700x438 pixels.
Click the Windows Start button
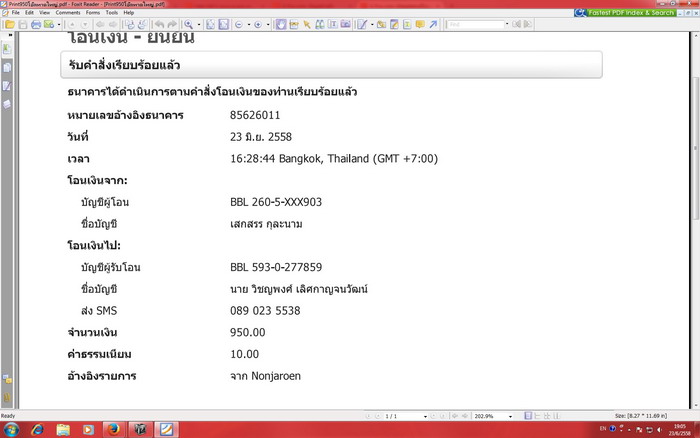click(x=9, y=429)
